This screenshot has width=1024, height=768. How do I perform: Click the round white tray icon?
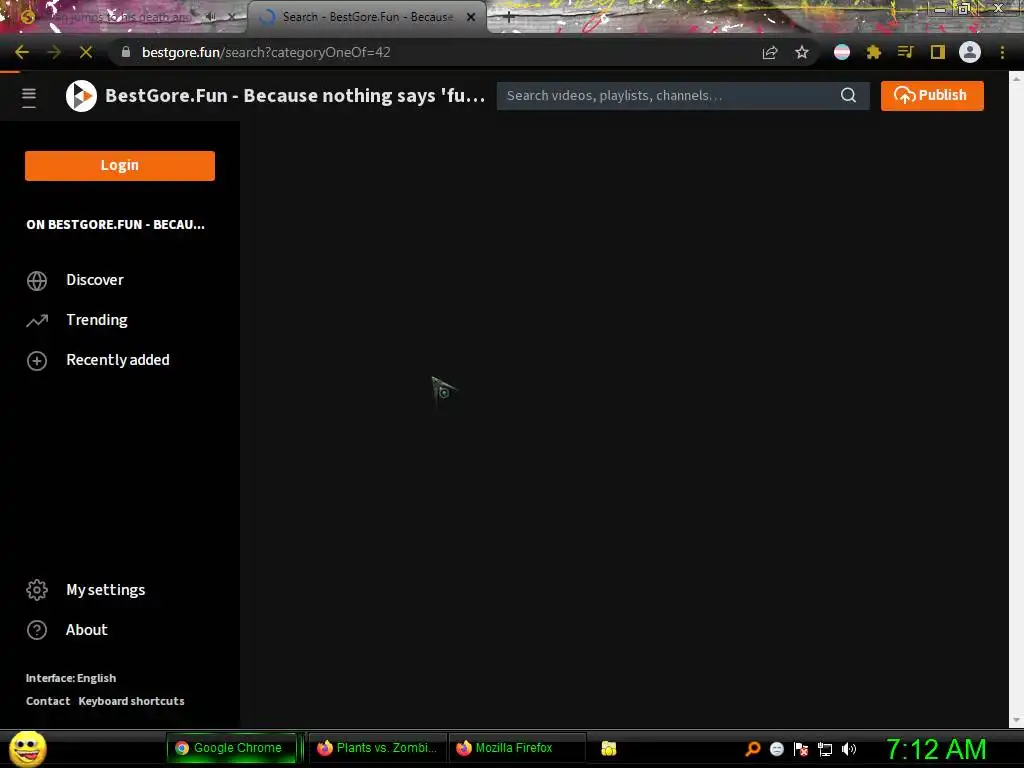pos(776,749)
